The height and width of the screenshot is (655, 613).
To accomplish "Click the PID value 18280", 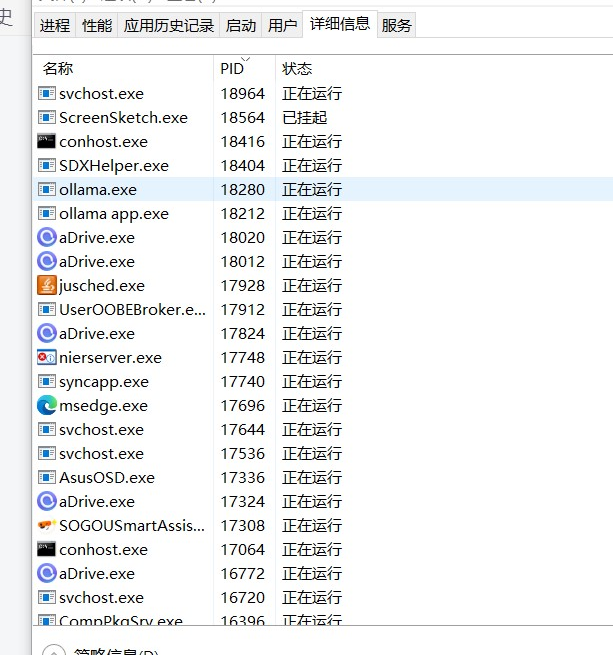I will coord(242,190).
